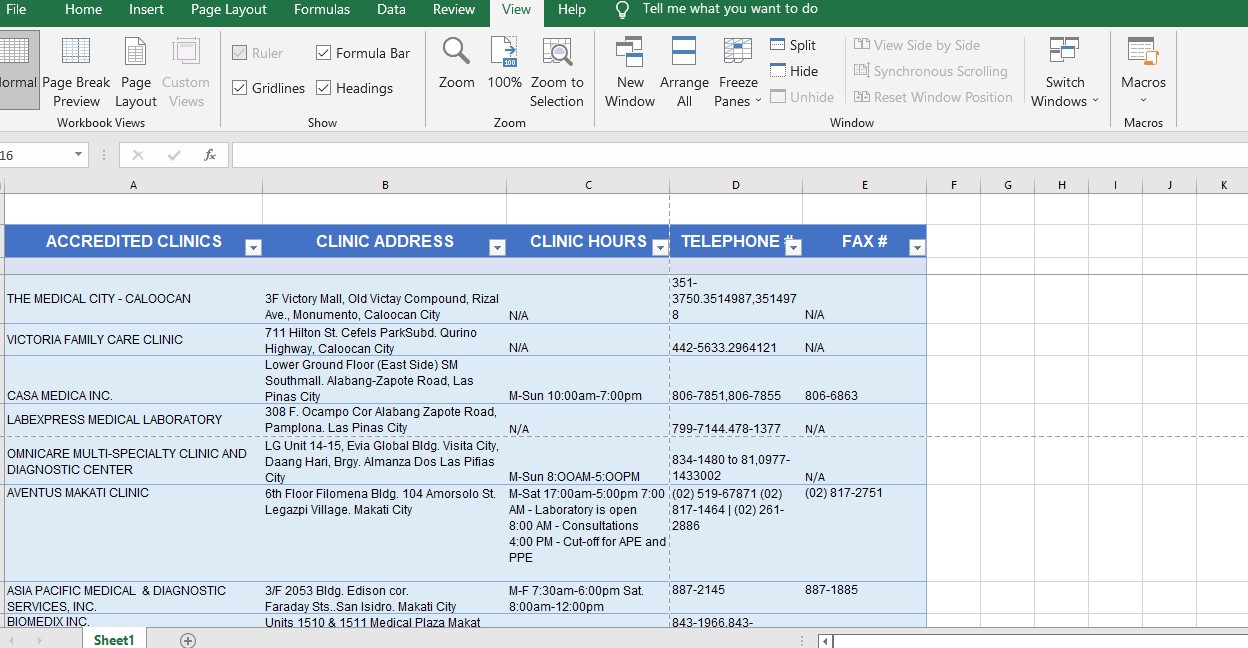This screenshot has height=648, width=1248.
Task: Open Switch Windows menu
Action: pos(1065,71)
